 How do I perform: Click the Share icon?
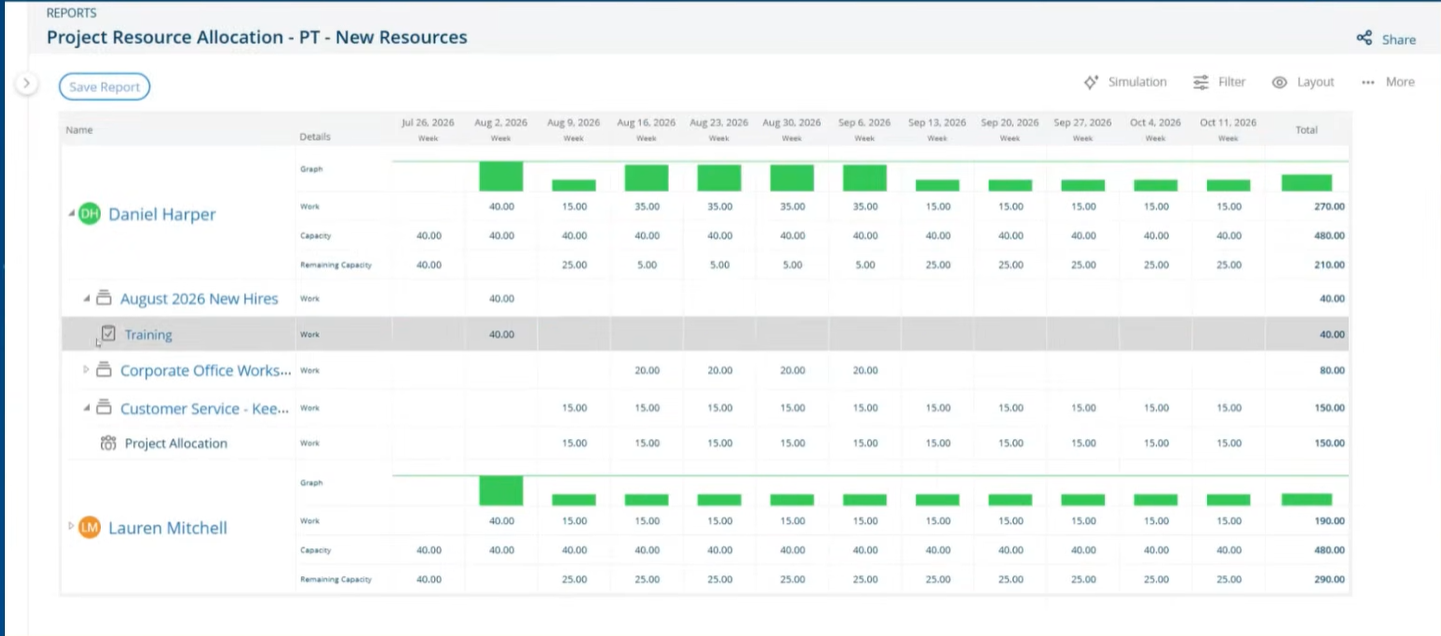pyautogui.click(x=1364, y=39)
